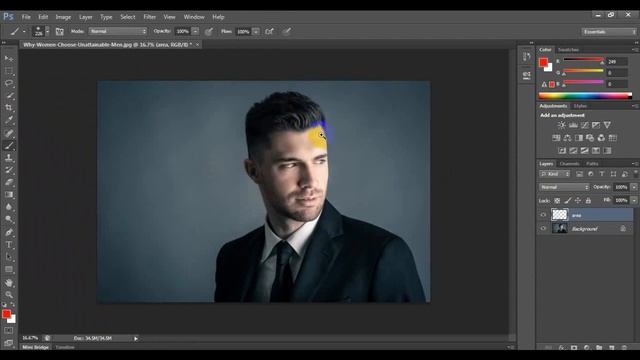Image resolution: width=640 pixels, height=360 pixels.
Task: Select the Blur tool
Action: point(9,207)
